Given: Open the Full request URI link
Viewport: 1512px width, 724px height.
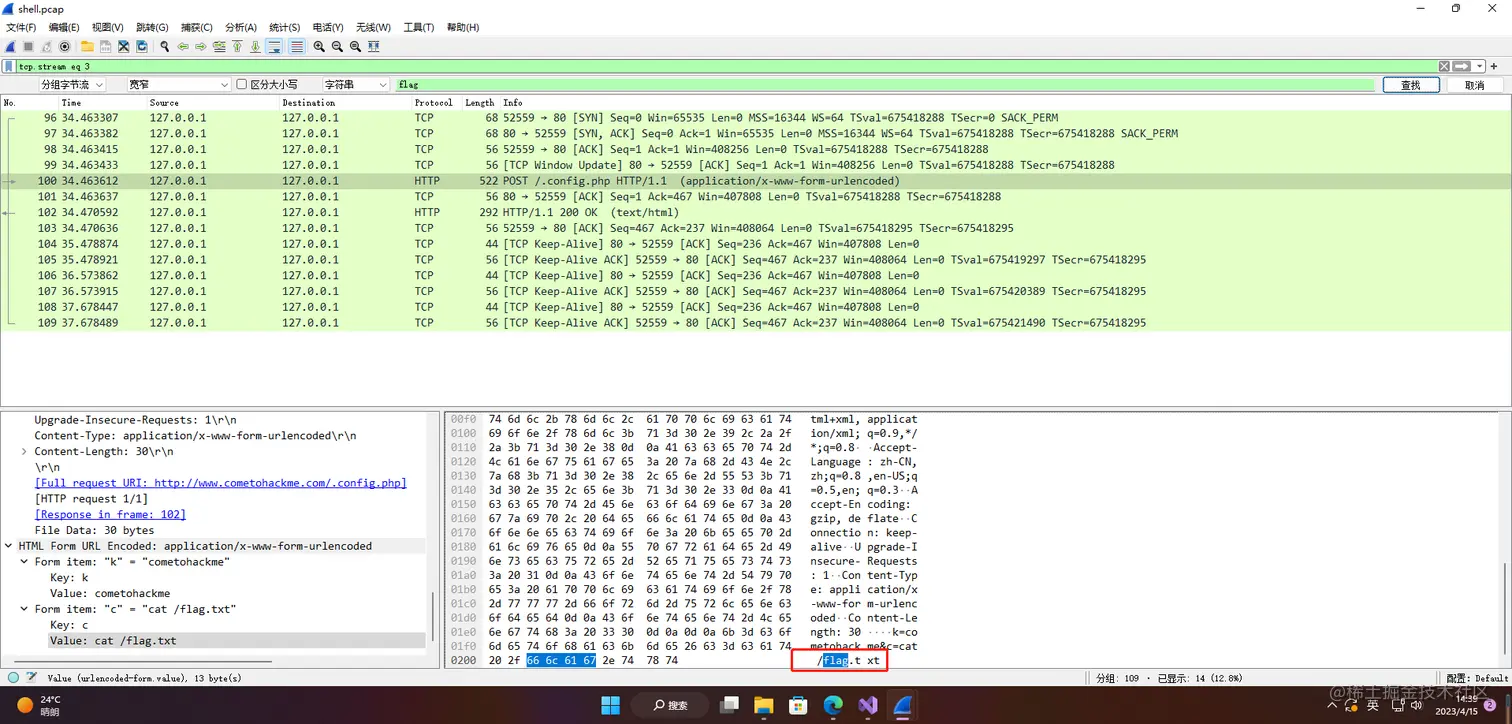Looking at the screenshot, I should pos(221,483).
